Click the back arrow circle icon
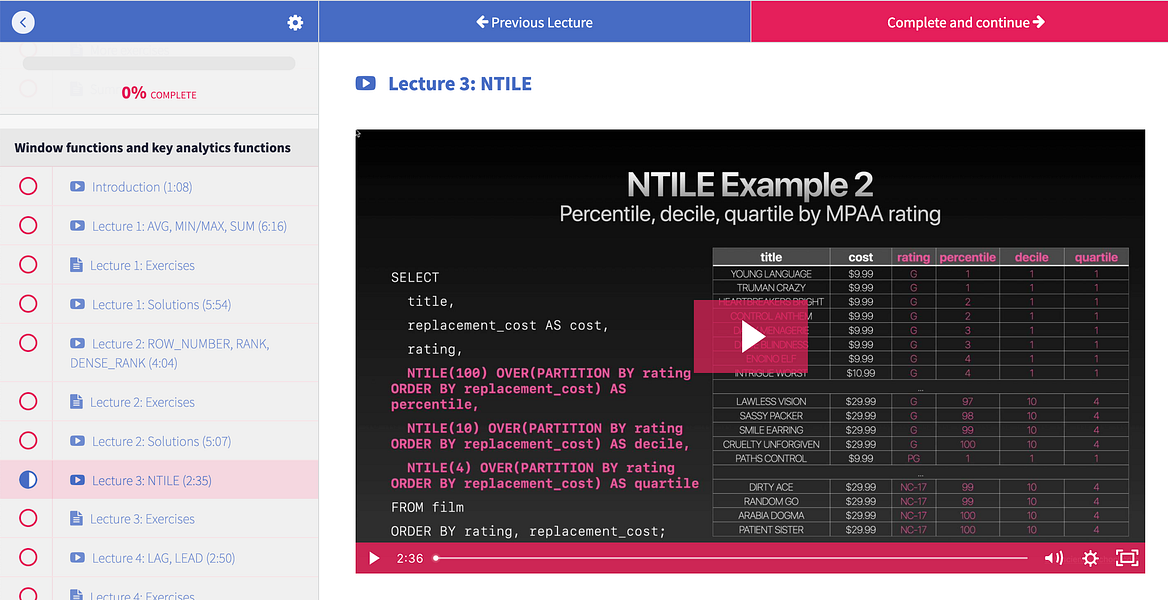This screenshot has width=1168, height=600. (23, 22)
